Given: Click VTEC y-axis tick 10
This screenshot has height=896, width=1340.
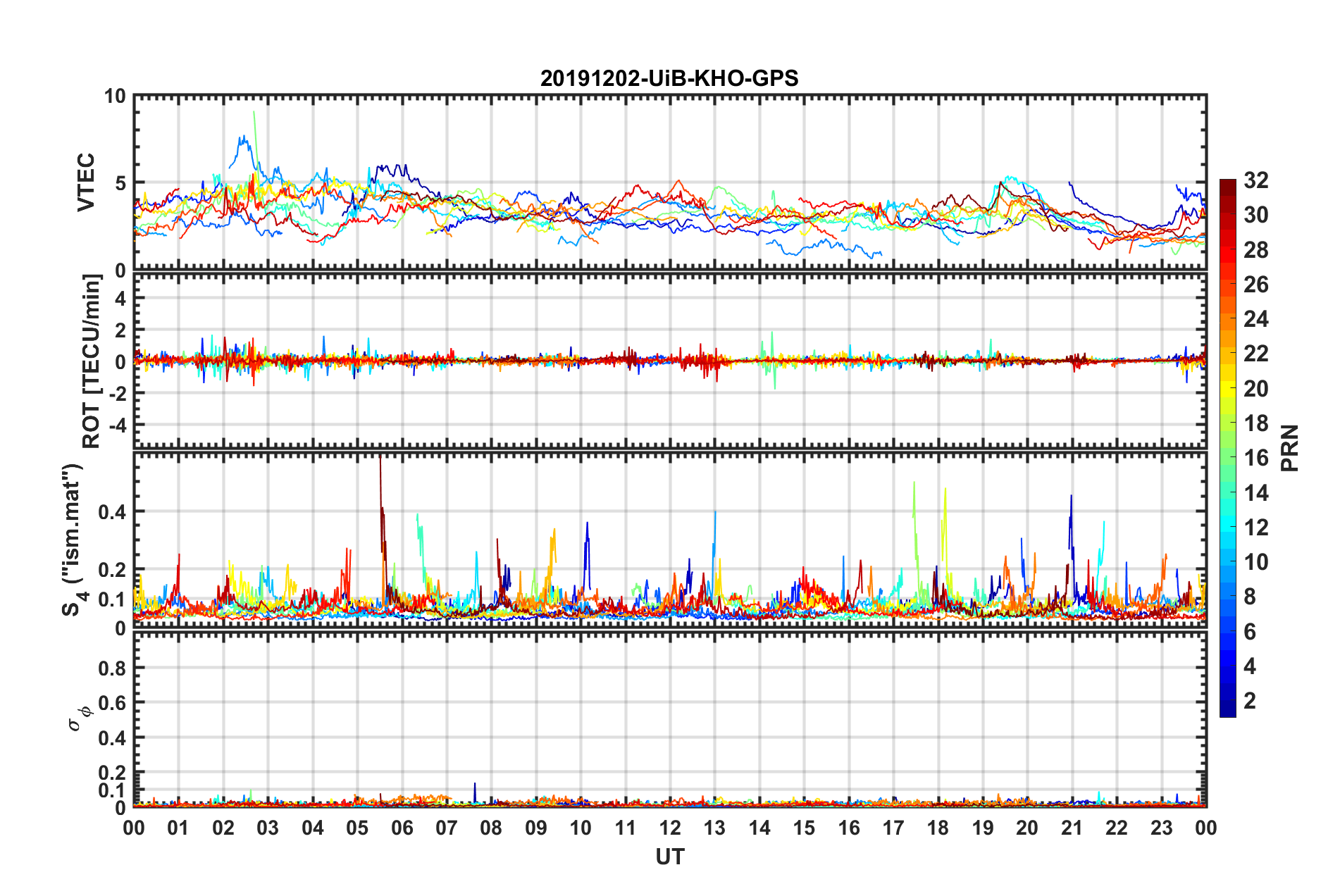Looking at the screenshot, I should click(115, 97).
